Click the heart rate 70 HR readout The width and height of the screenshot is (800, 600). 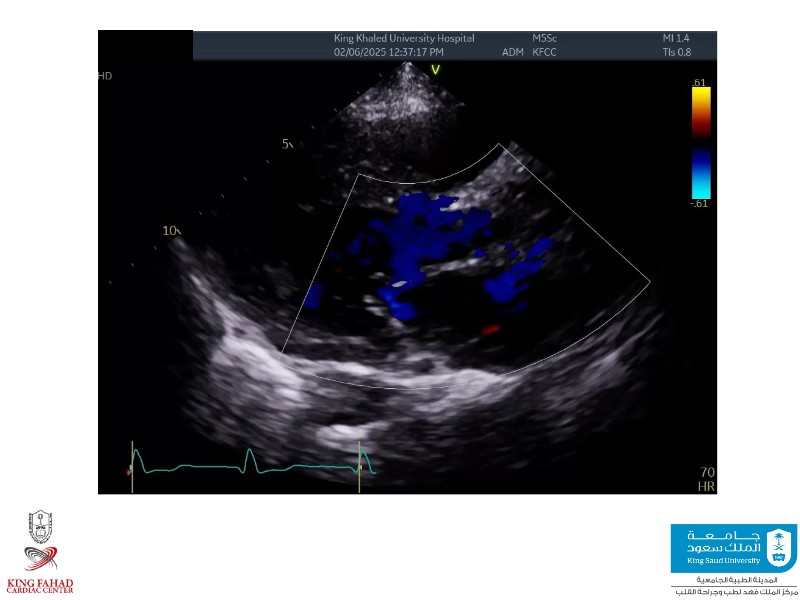707,478
